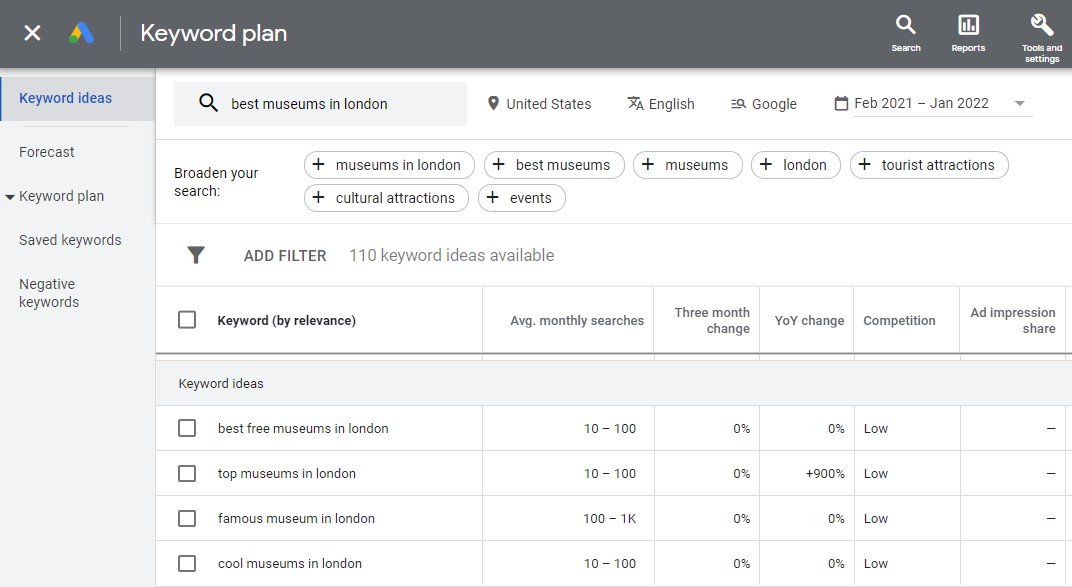This screenshot has width=1072, height=587.
Task: Select all keywords with the header checkbox
Action: click(187, 318)
